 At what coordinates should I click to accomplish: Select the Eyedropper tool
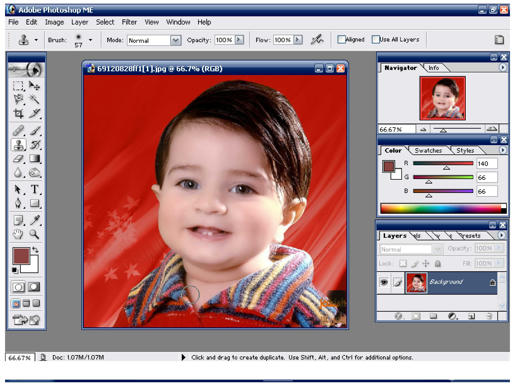(x=35, y=220)
